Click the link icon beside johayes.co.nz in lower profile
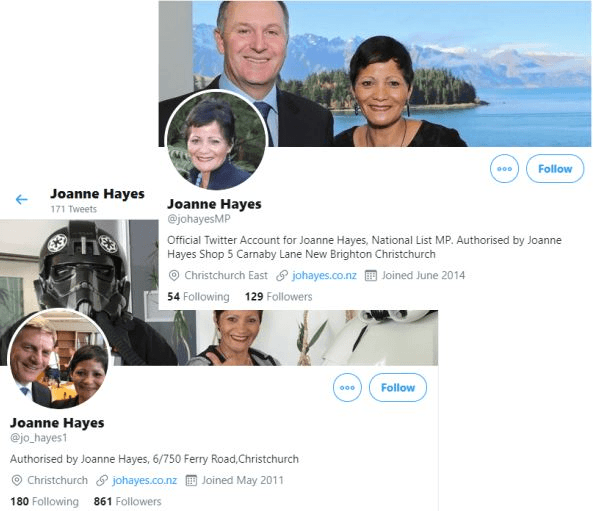 tap(102, 480)
